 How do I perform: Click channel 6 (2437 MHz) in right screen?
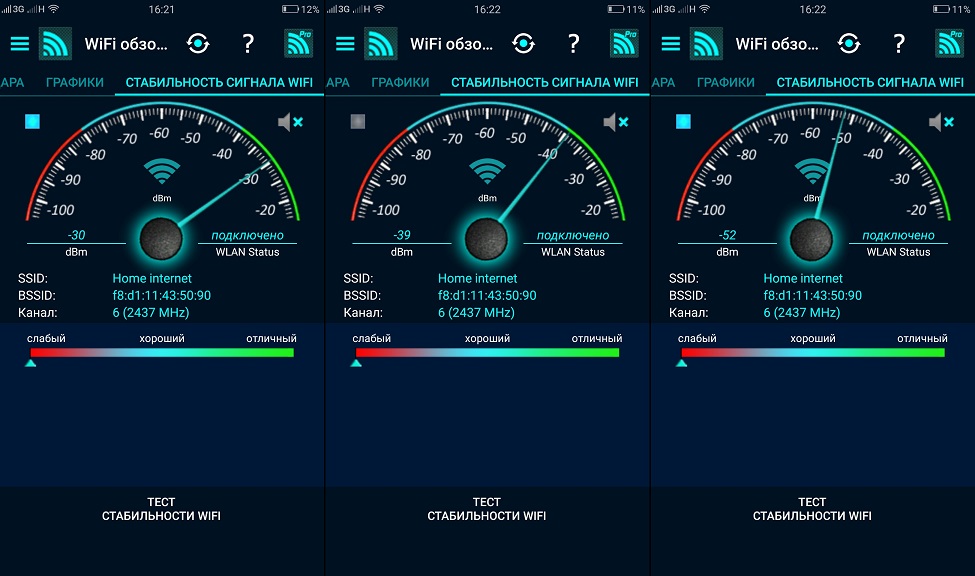coord(802,313)
